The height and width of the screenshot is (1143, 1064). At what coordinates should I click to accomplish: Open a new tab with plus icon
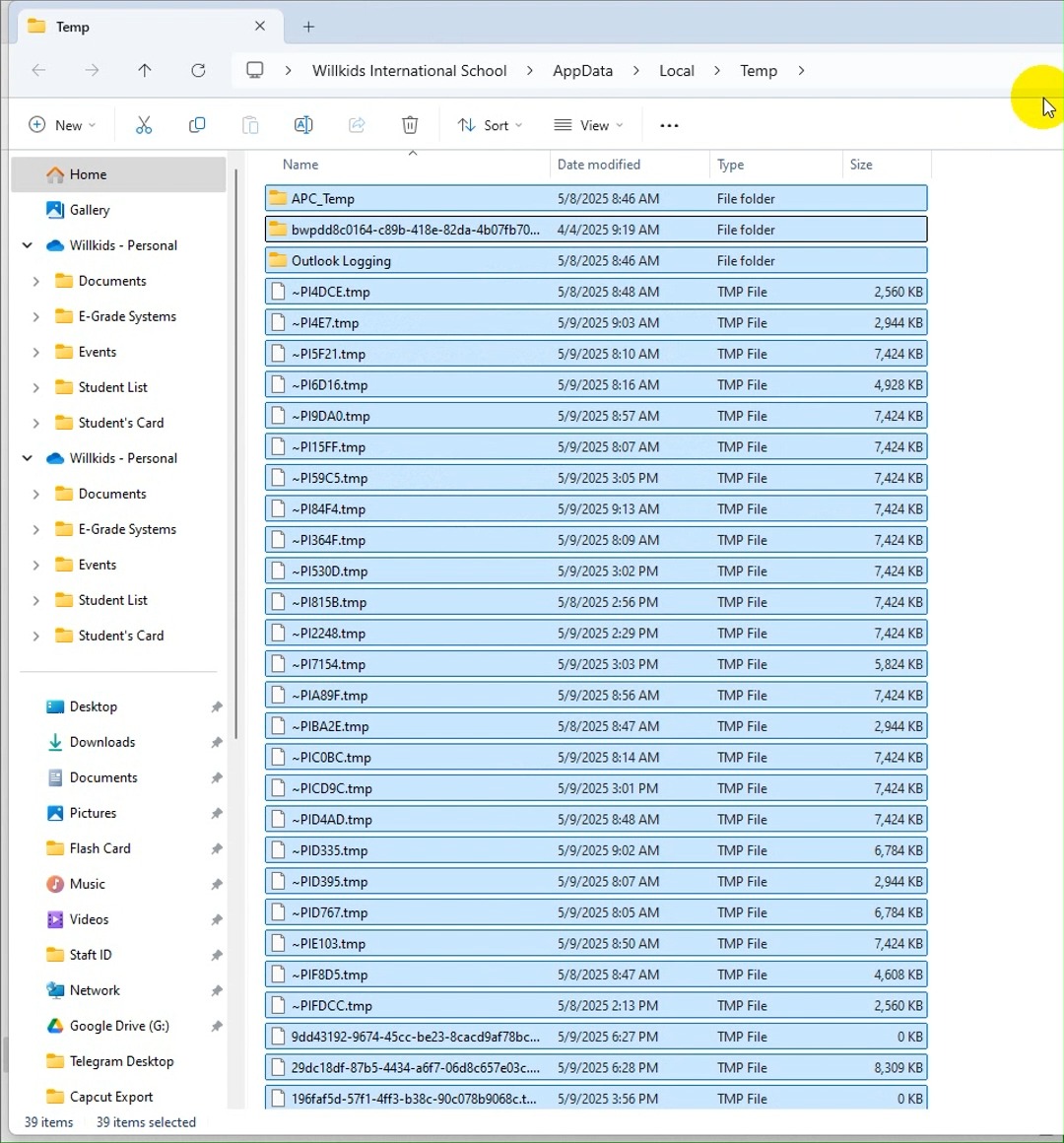[308, 27]
